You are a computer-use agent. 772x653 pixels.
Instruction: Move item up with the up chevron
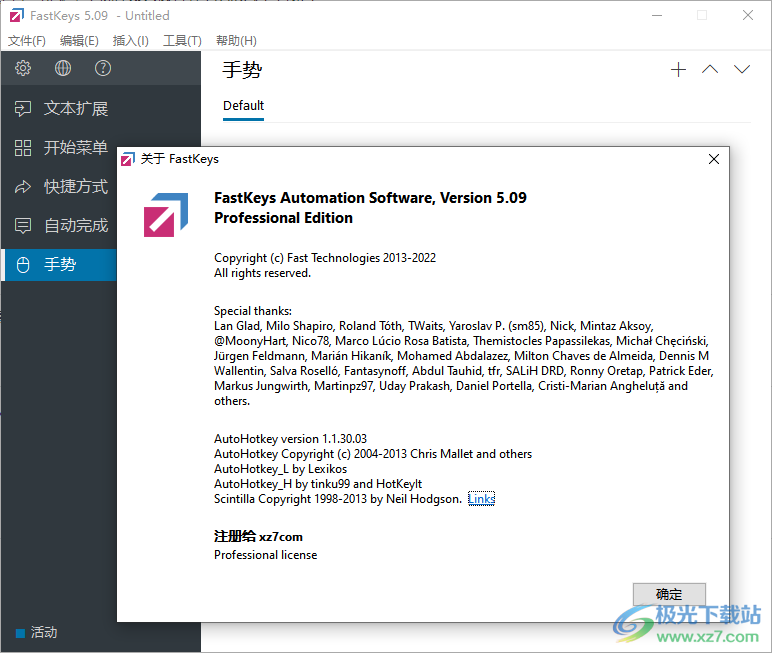click(x=709, y=69)
